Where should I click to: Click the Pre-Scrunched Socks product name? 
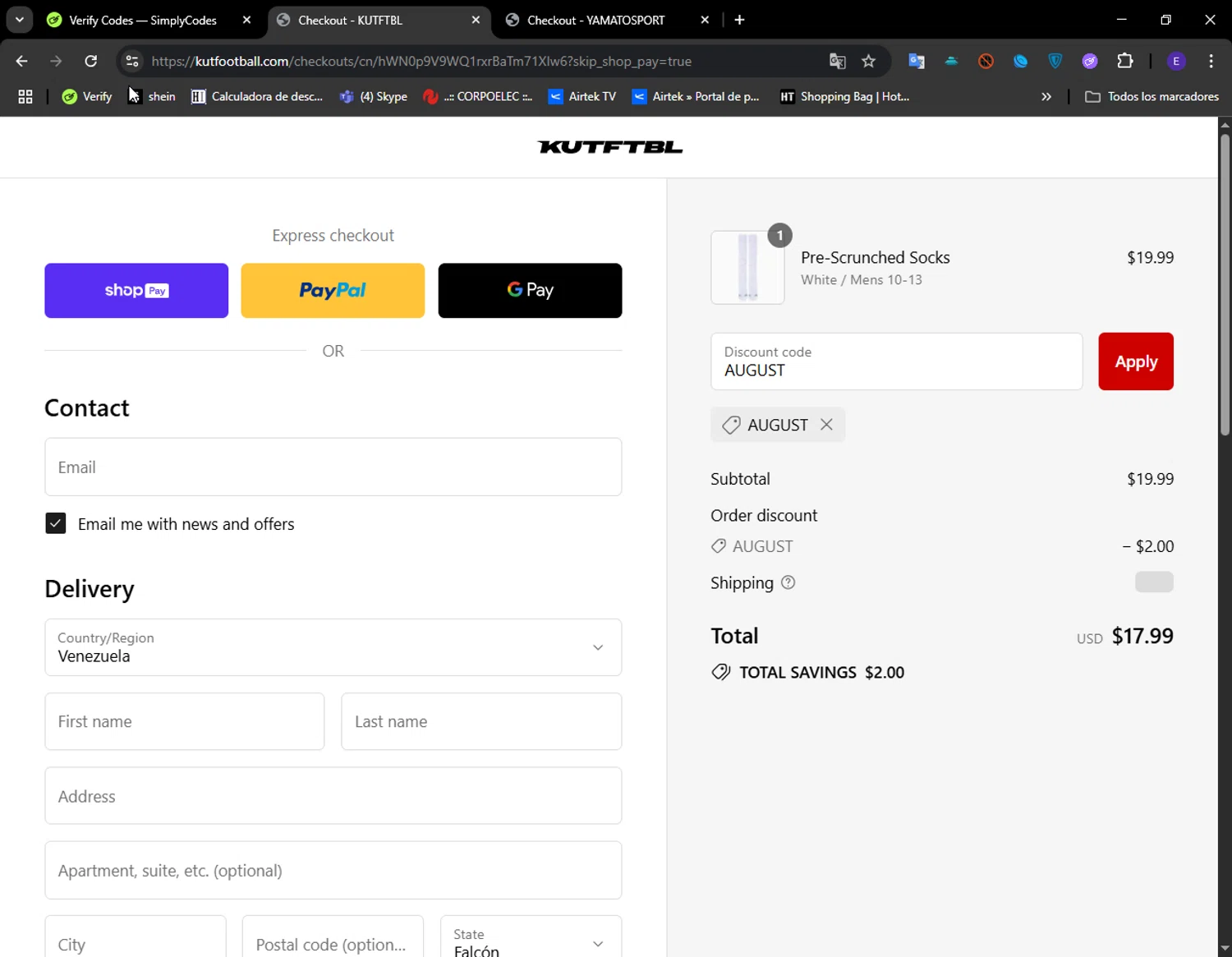coord(876,257)
